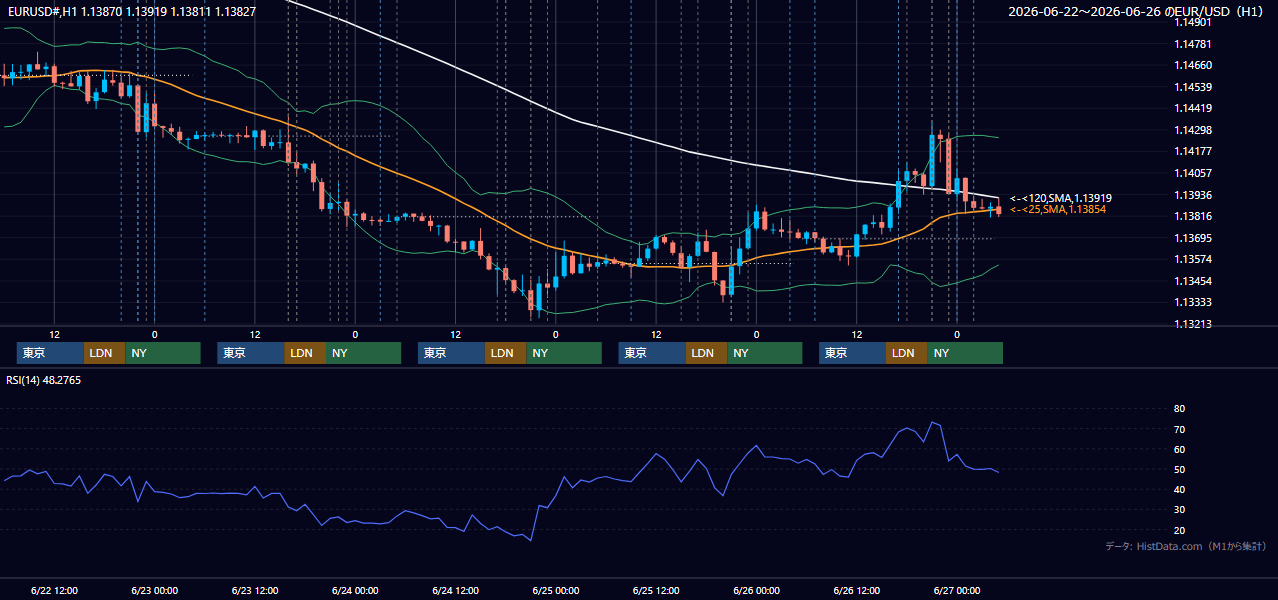Click price axis label 1.13333
This screenshot has width=1278, height=600.
pos(1193,302)
